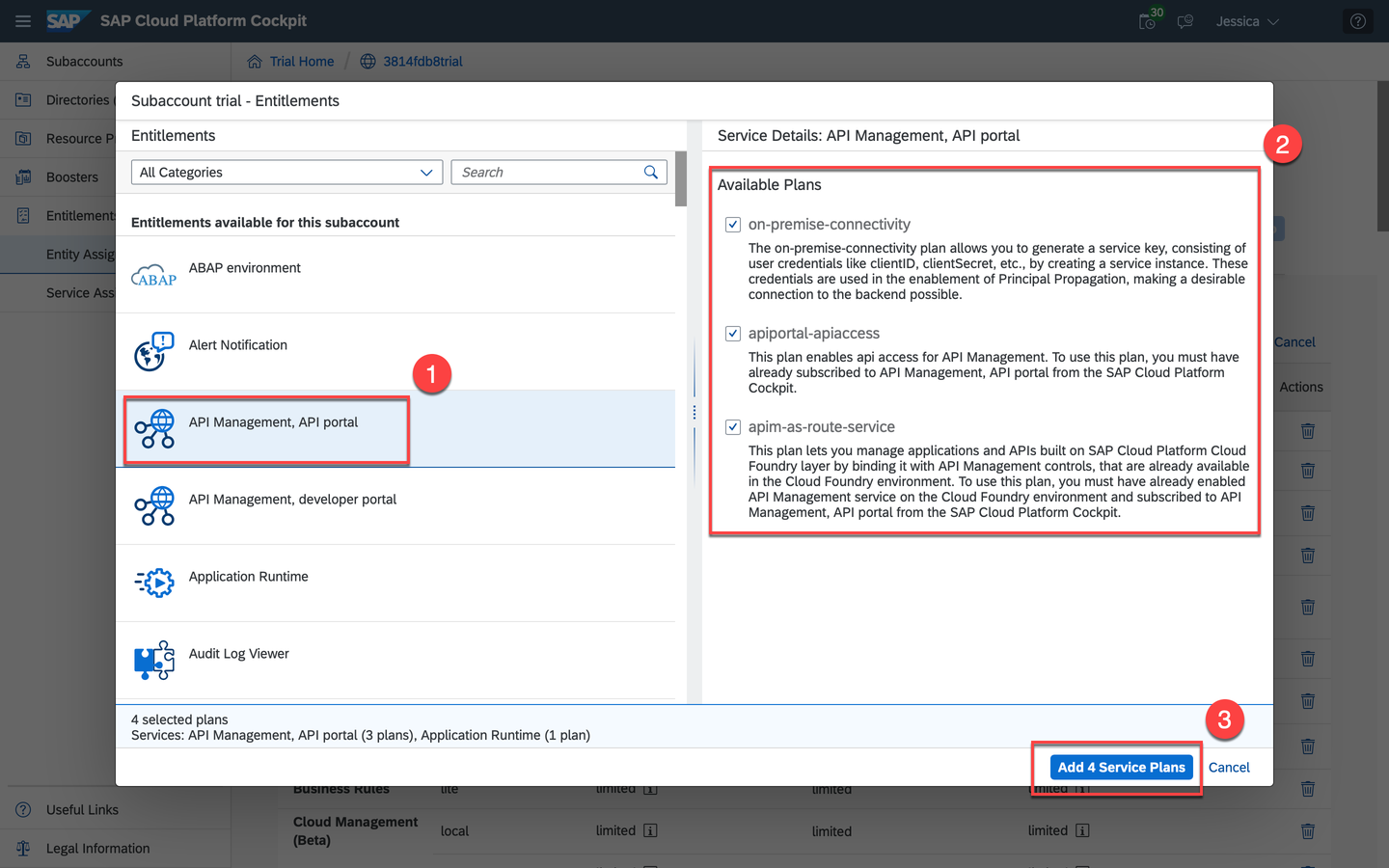Viewport: 1389px width, 868px height.
Task: Click the API Management, developer portal icon
Action: pos(154,506)
